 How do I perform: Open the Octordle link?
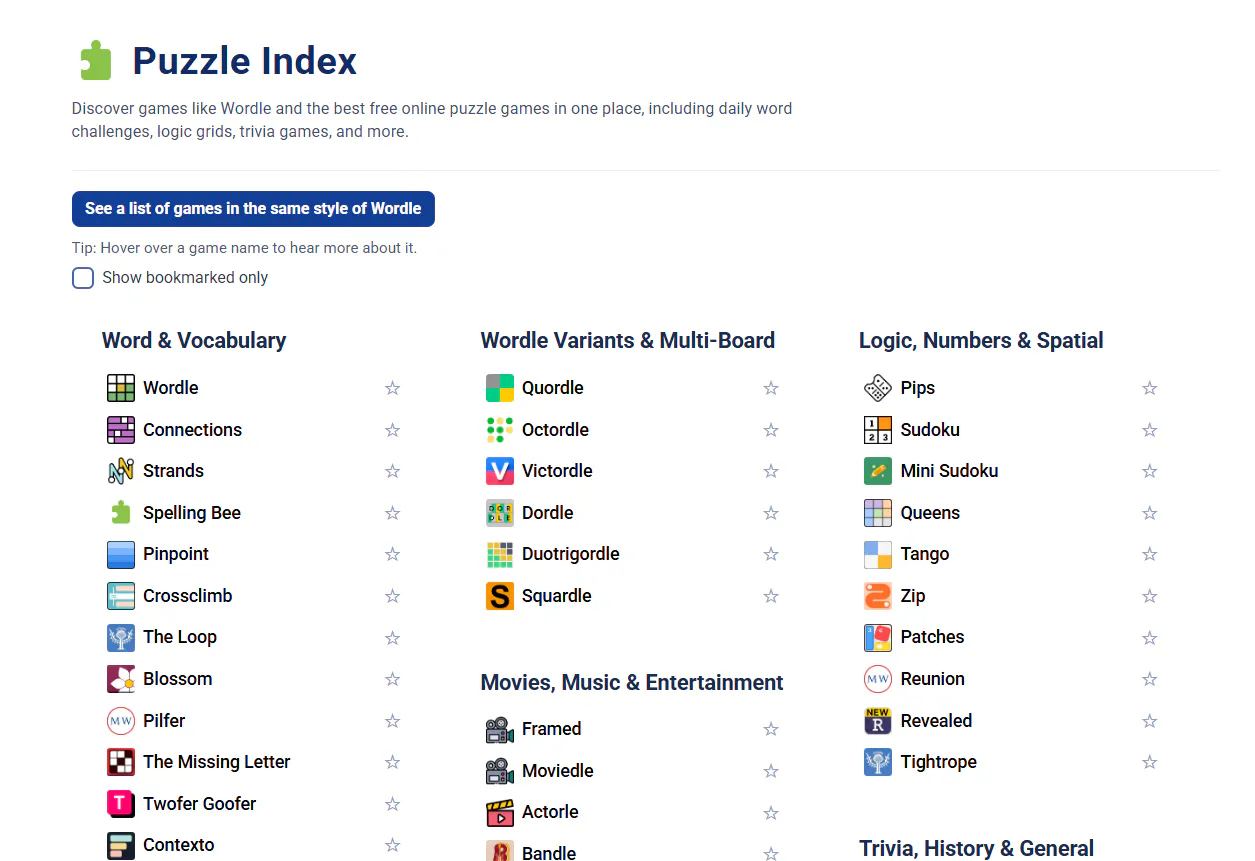coord(556,430)
